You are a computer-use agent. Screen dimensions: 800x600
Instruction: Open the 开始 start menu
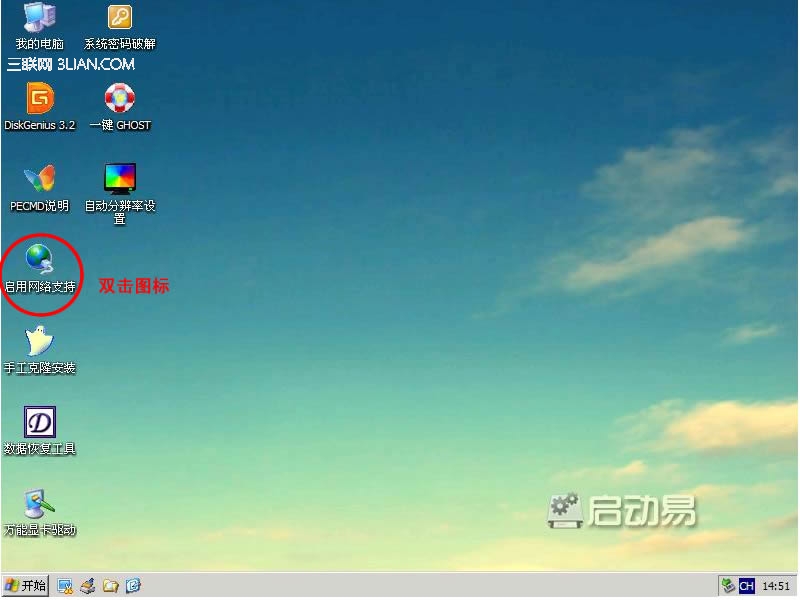pyautogui.click(x=26, y=586)
